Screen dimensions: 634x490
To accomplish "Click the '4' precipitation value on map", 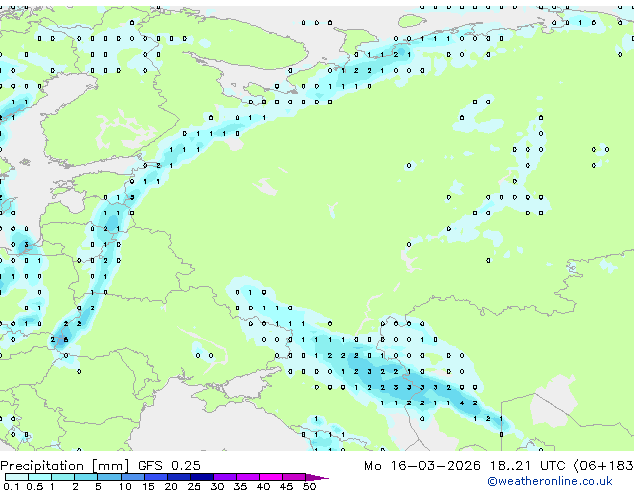I will (x=461, y=403).
